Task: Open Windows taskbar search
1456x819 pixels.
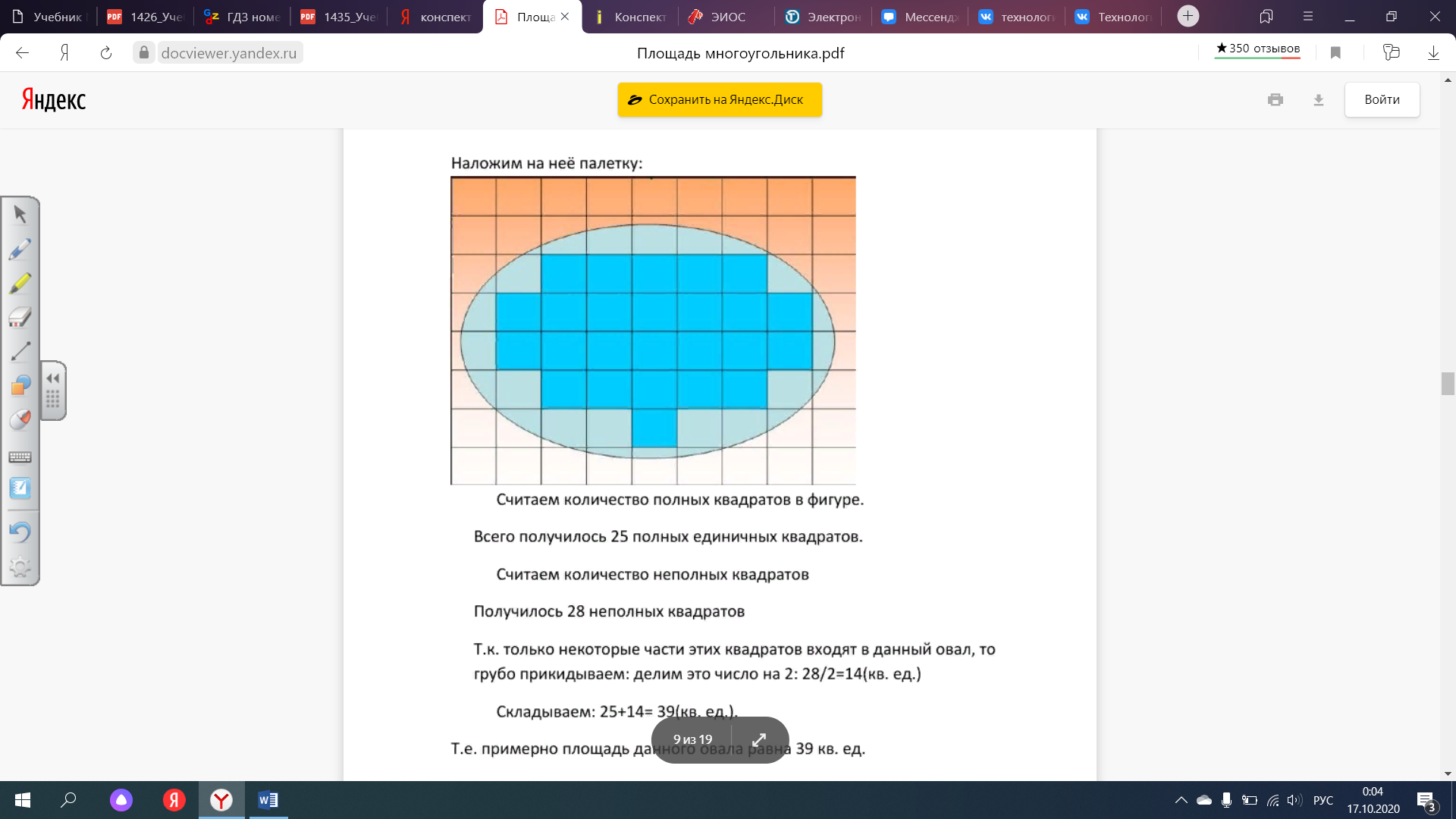Action: pyautogui.click(x=68, y=800)
